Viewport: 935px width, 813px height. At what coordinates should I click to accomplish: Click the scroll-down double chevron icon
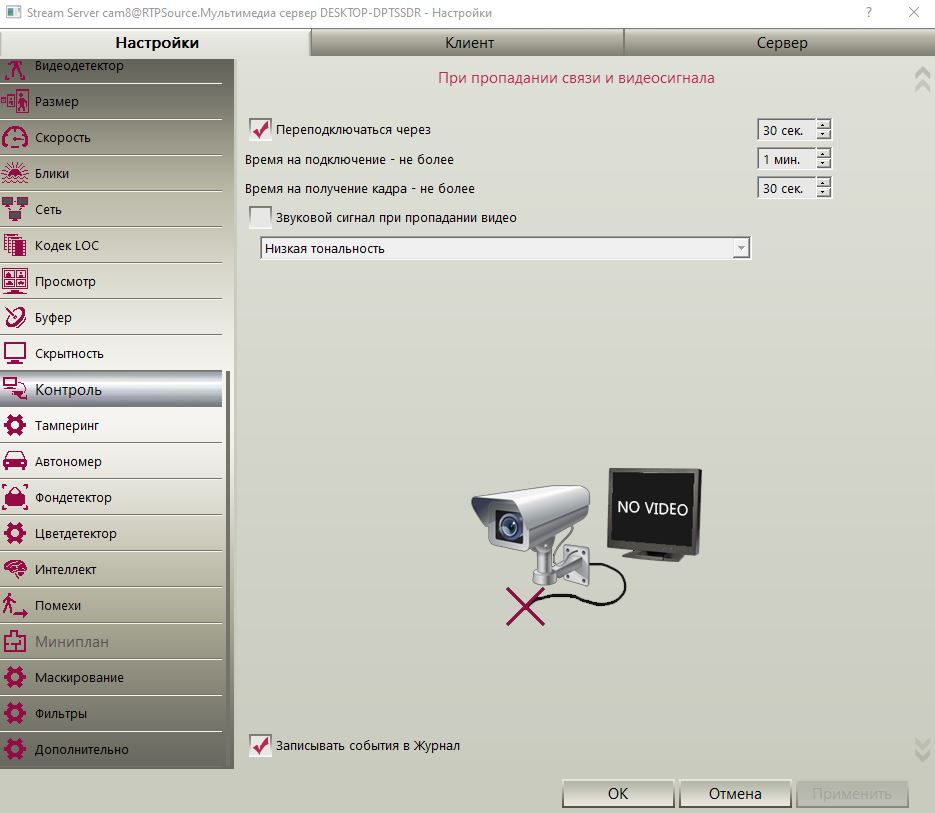[x=922, y=749]
